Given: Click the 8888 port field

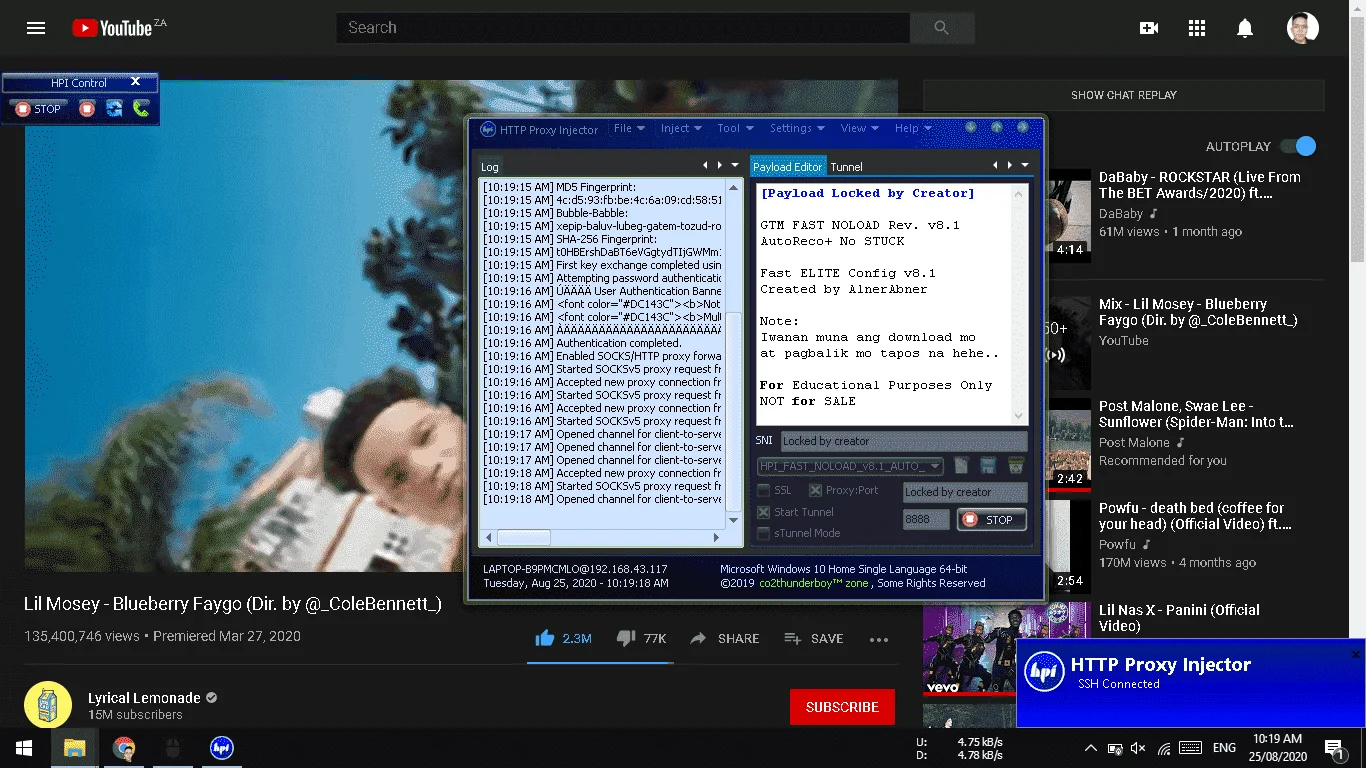Looking at the screenshot, I should (x=926, y=520).
